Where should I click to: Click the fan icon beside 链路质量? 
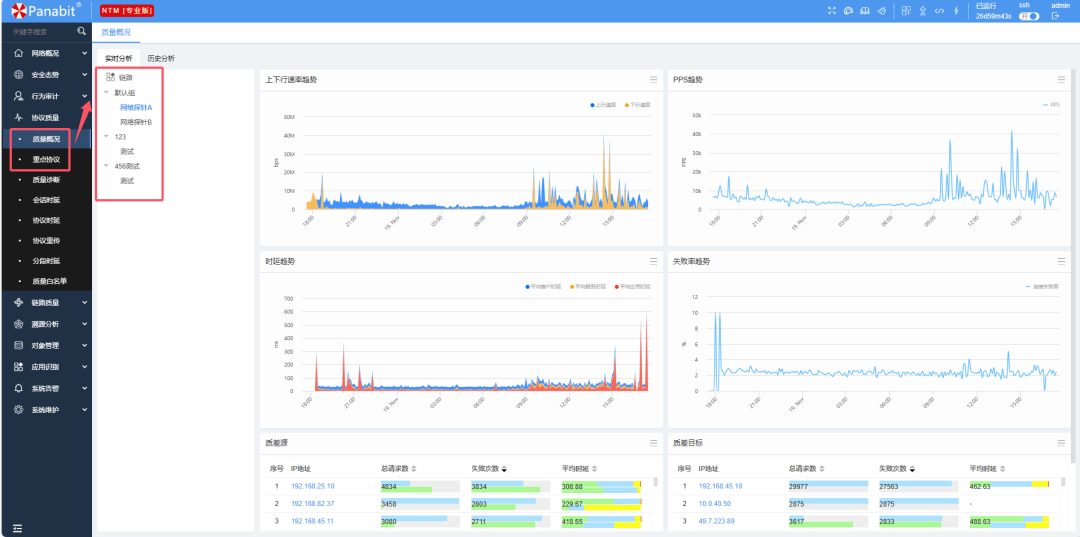pyautogui.click(x=19, y=302)
